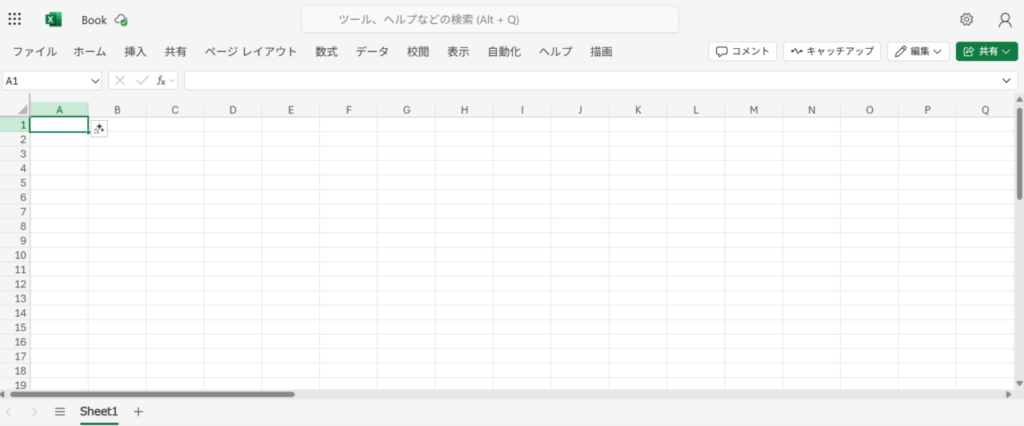1024x426 pixels.
Task: Click the Book file name
Action: coord(94,20)
